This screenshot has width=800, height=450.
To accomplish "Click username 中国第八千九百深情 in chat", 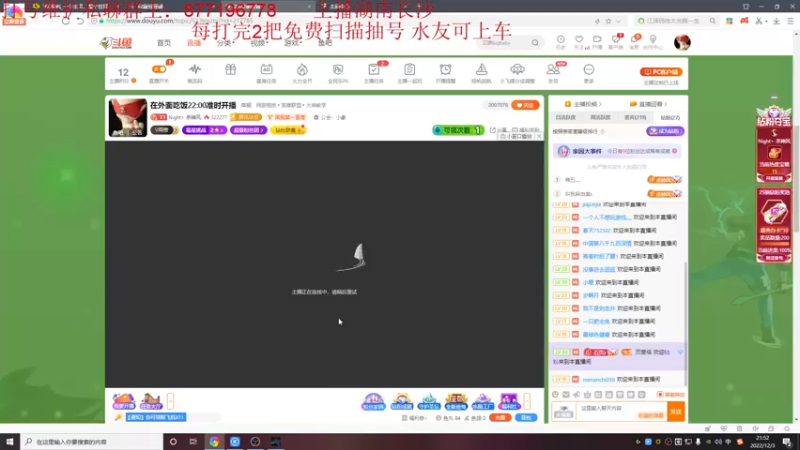I will (x=607, y=243).
